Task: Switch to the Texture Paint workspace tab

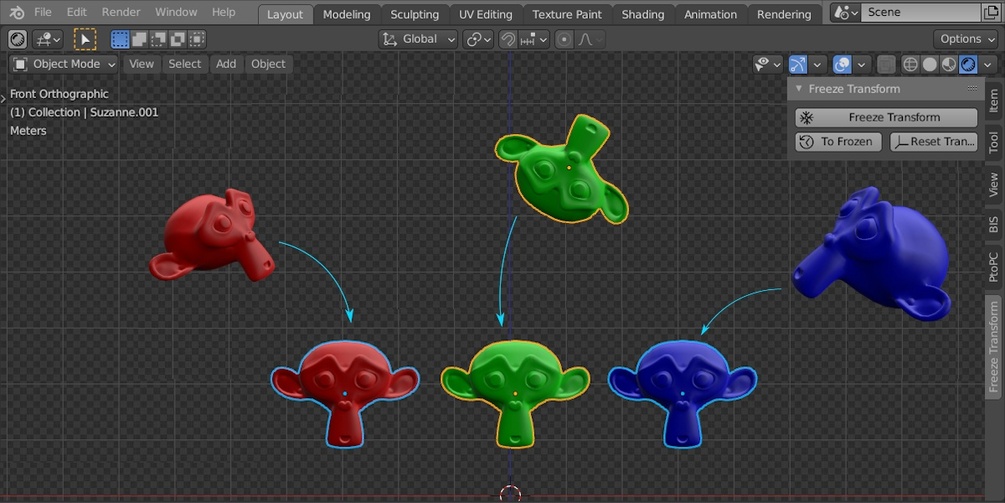Action: 567,14
